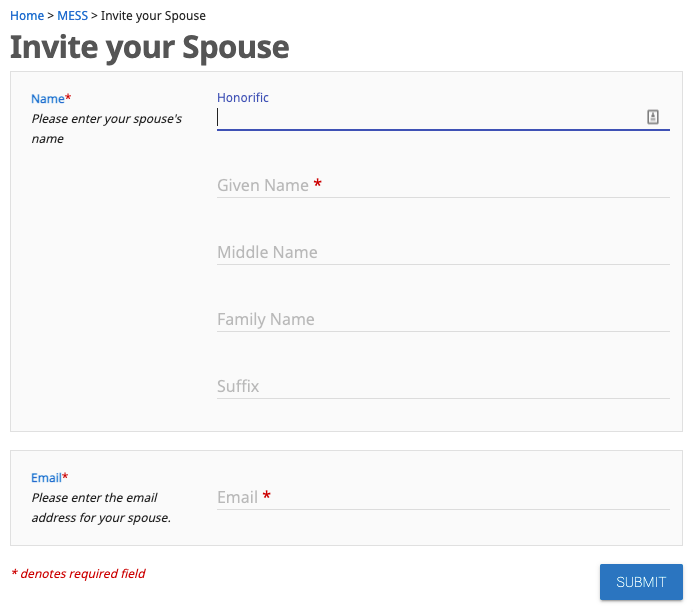Click into the Middle Name field
693x612 pixels.
click(443, 252)
